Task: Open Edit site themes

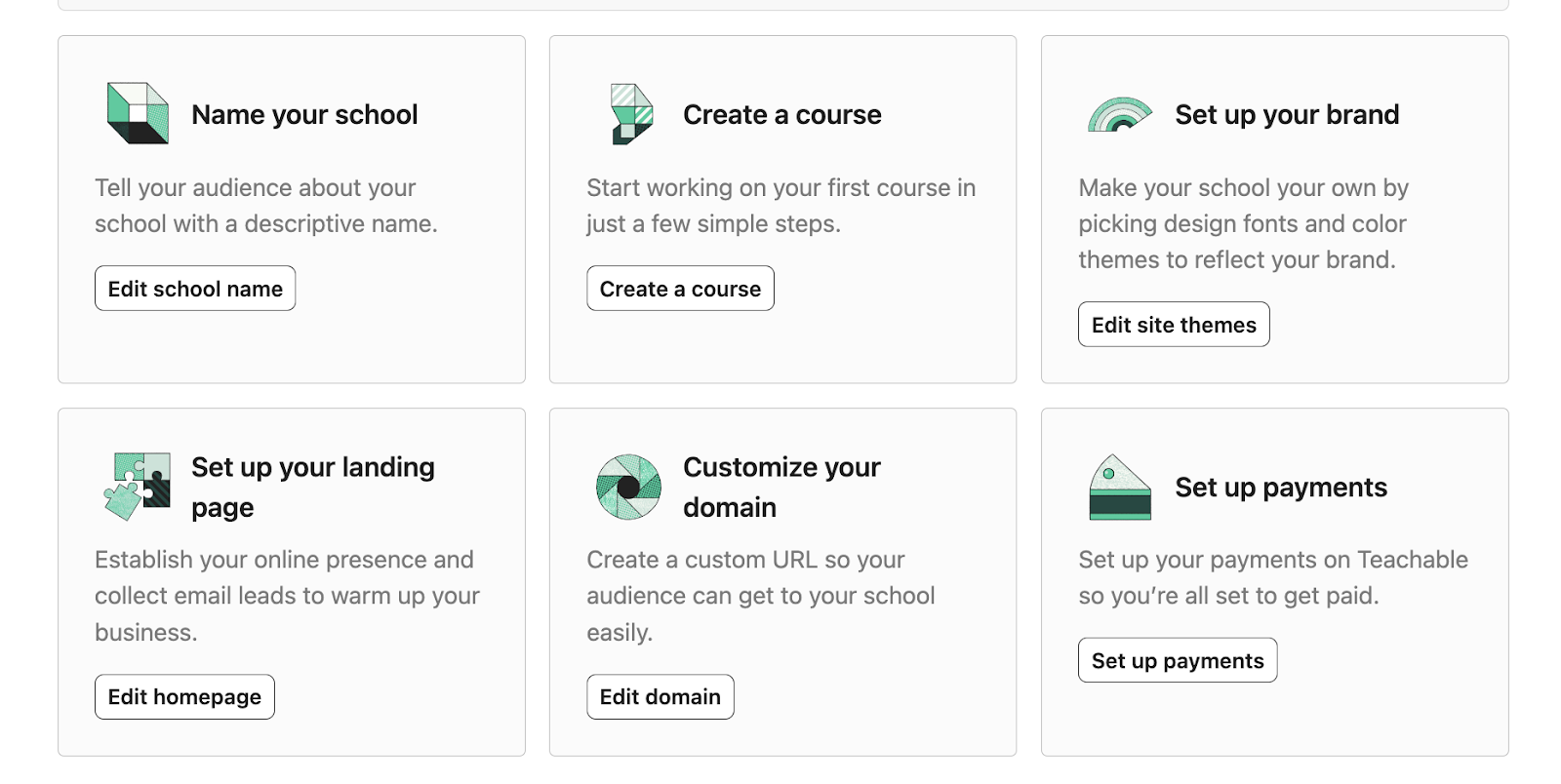Action: (x=1173, y=325)
